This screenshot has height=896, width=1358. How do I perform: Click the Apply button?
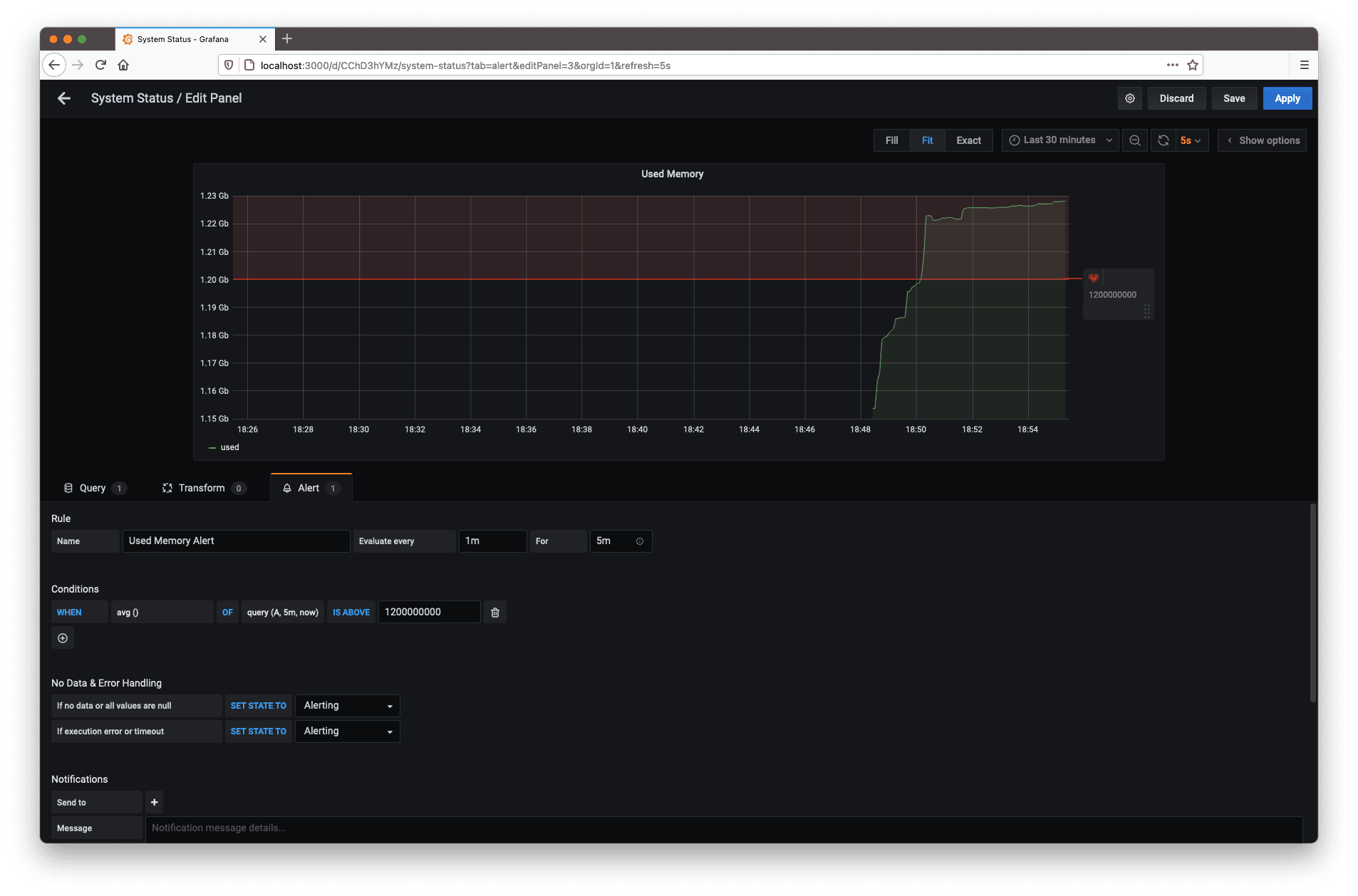1287,98
